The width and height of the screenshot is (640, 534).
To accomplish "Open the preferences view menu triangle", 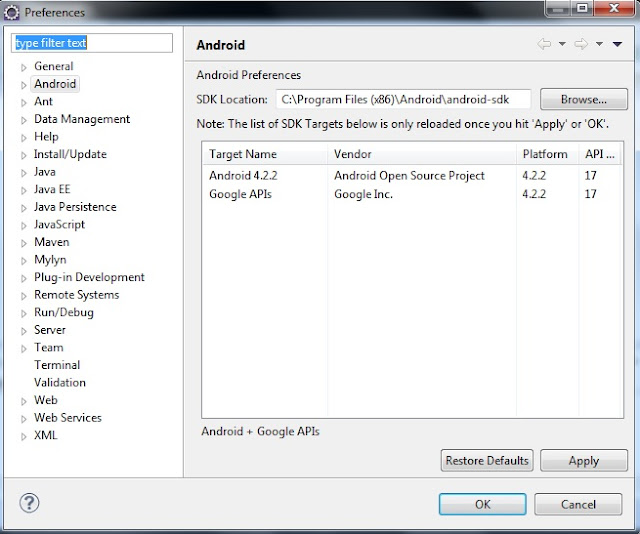I will pos(617,44).
